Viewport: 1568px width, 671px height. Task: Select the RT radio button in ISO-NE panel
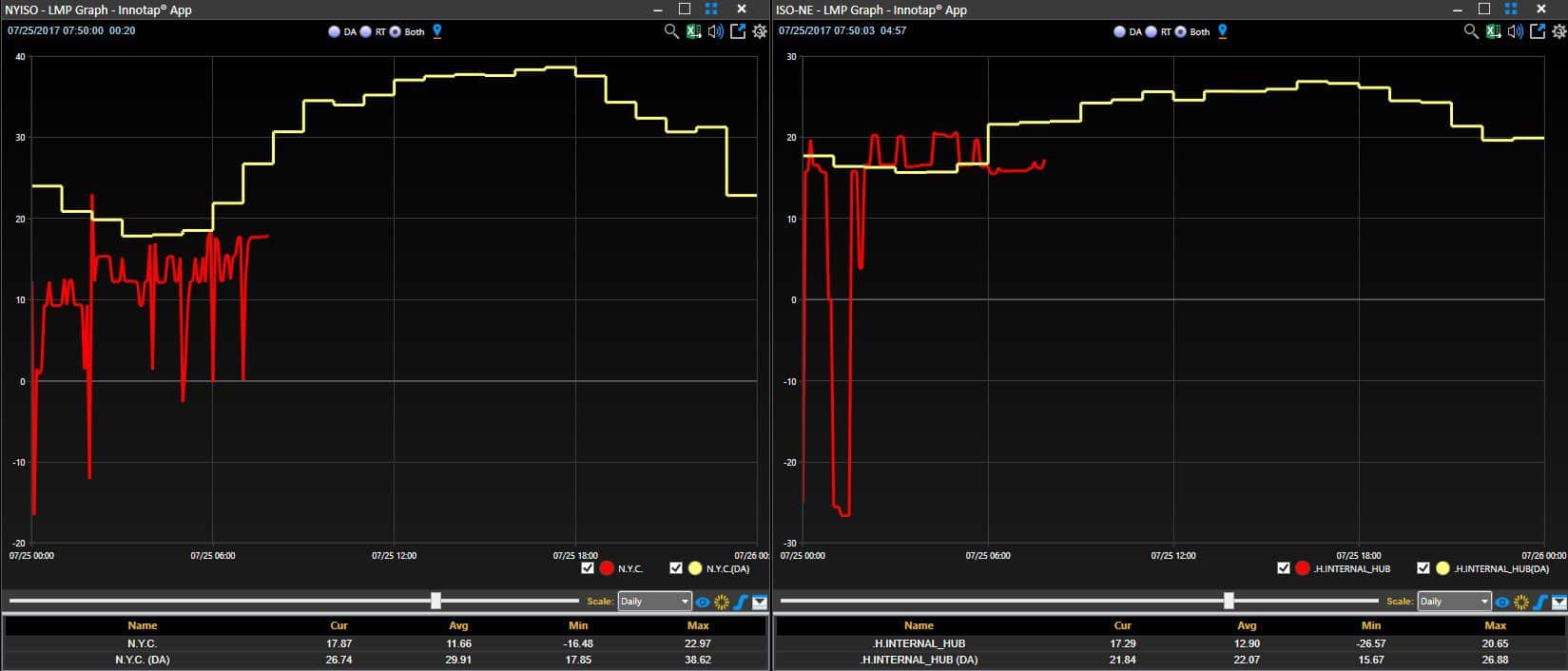coord(1151,31)
